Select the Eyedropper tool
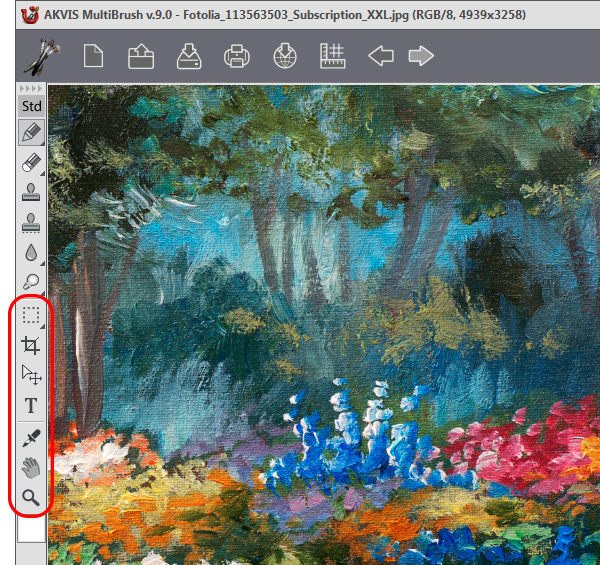The width and height of the screenshot is (600, 565). pyautogui.click(x=31, y=438)
